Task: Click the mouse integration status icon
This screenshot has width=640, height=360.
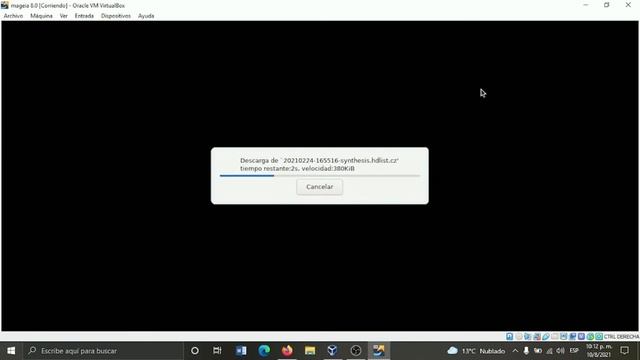Action: click(590, 336)
